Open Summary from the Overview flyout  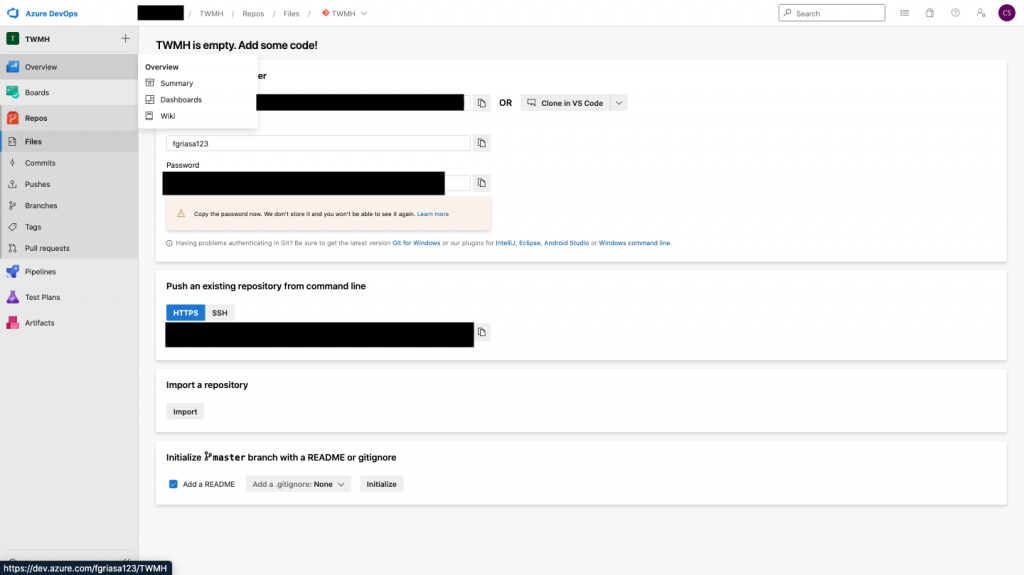pos(197,83)
